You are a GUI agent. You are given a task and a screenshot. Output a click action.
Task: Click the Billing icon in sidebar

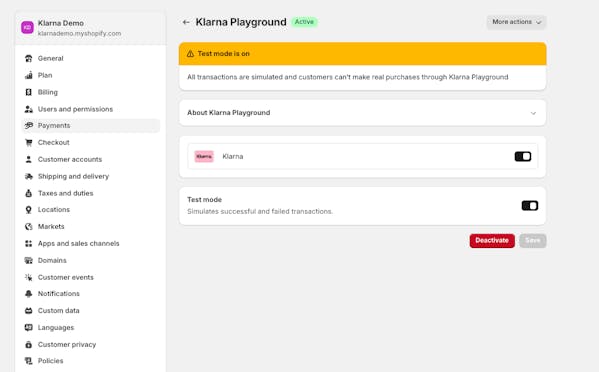29,92
